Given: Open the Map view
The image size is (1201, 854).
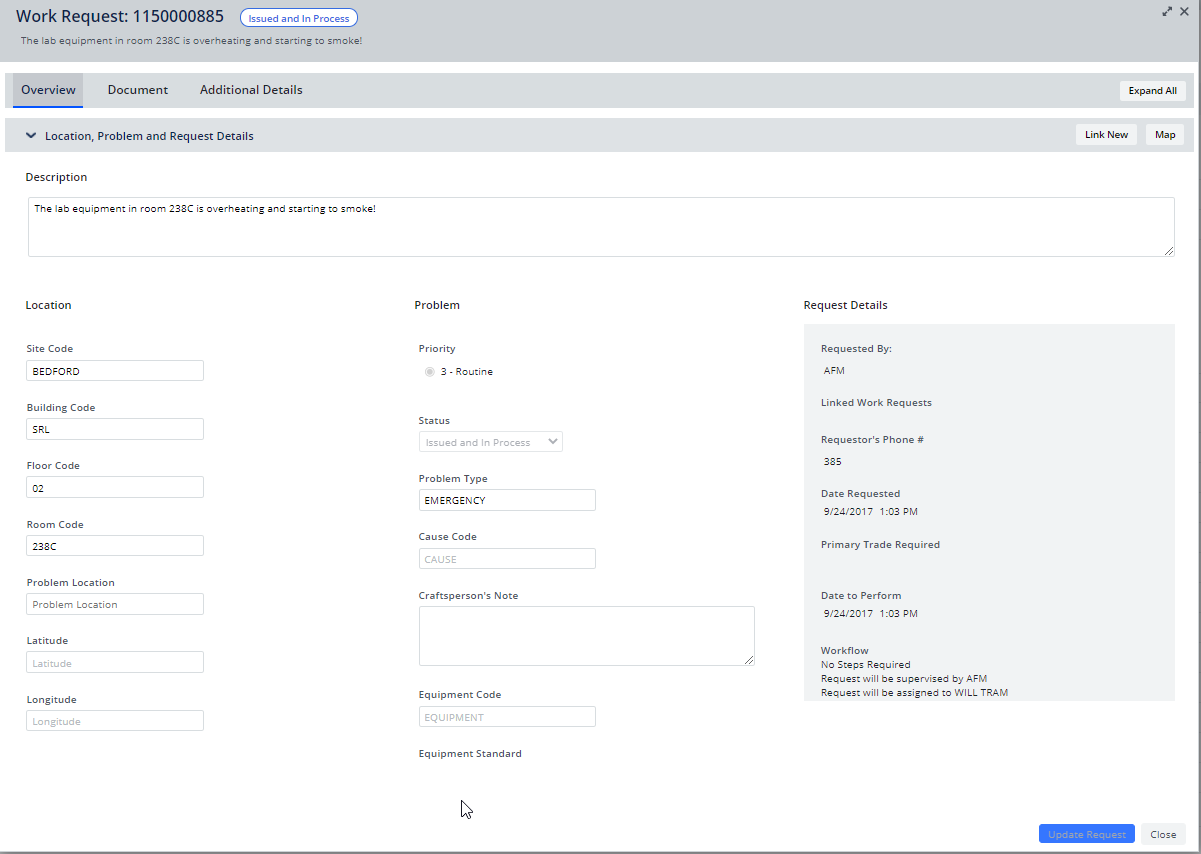Looking at the screenshot, I should click(1164, 133).
